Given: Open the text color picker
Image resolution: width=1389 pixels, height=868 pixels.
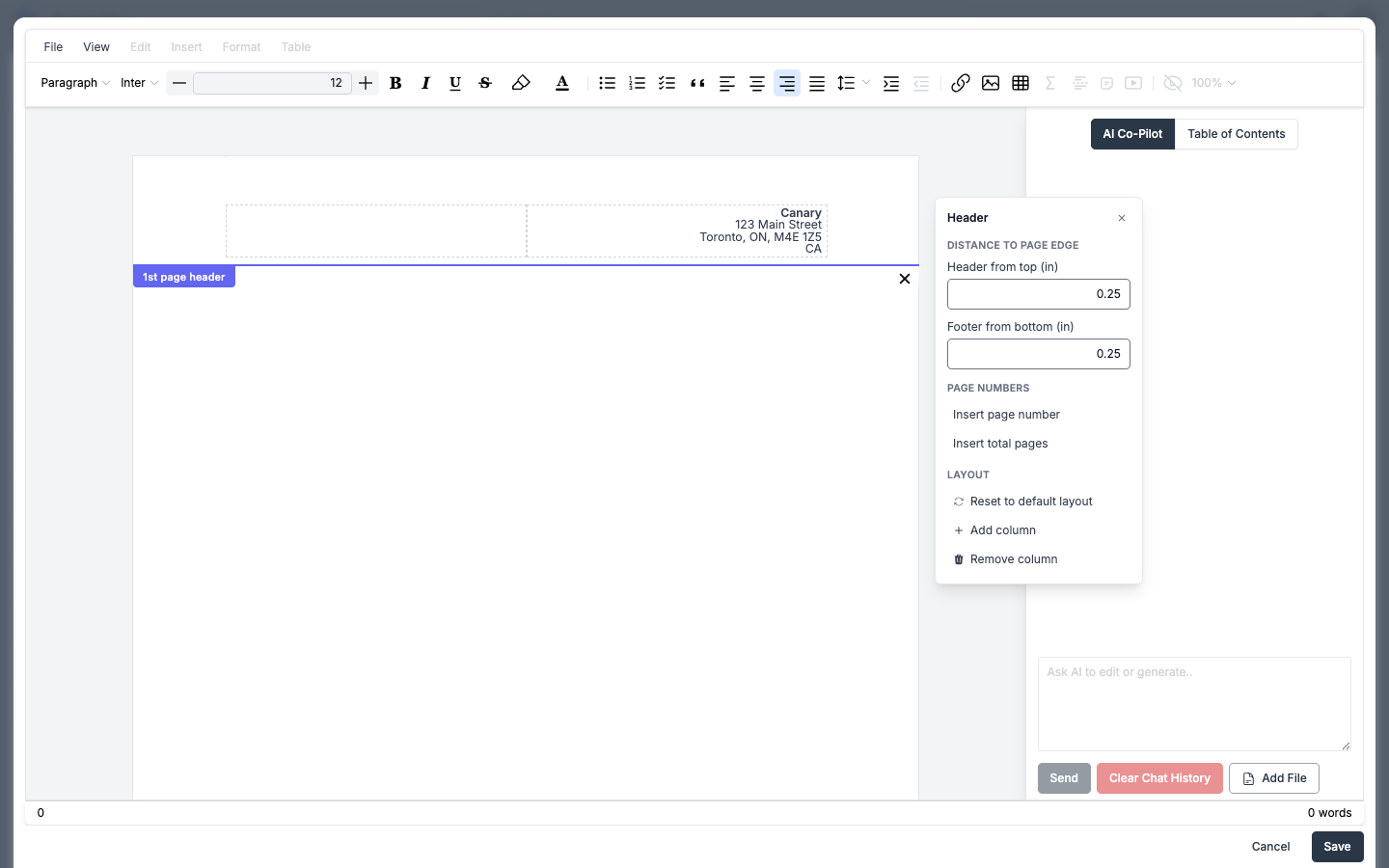Looking at the screenshot, I should click(562, 83).
